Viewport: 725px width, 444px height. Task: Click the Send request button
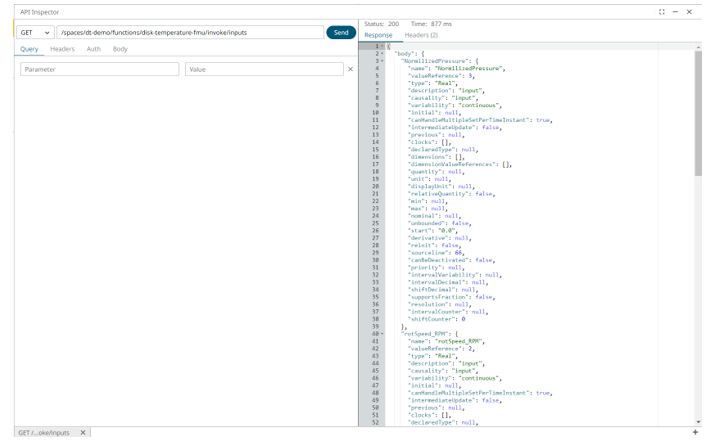tap(341, 33)
